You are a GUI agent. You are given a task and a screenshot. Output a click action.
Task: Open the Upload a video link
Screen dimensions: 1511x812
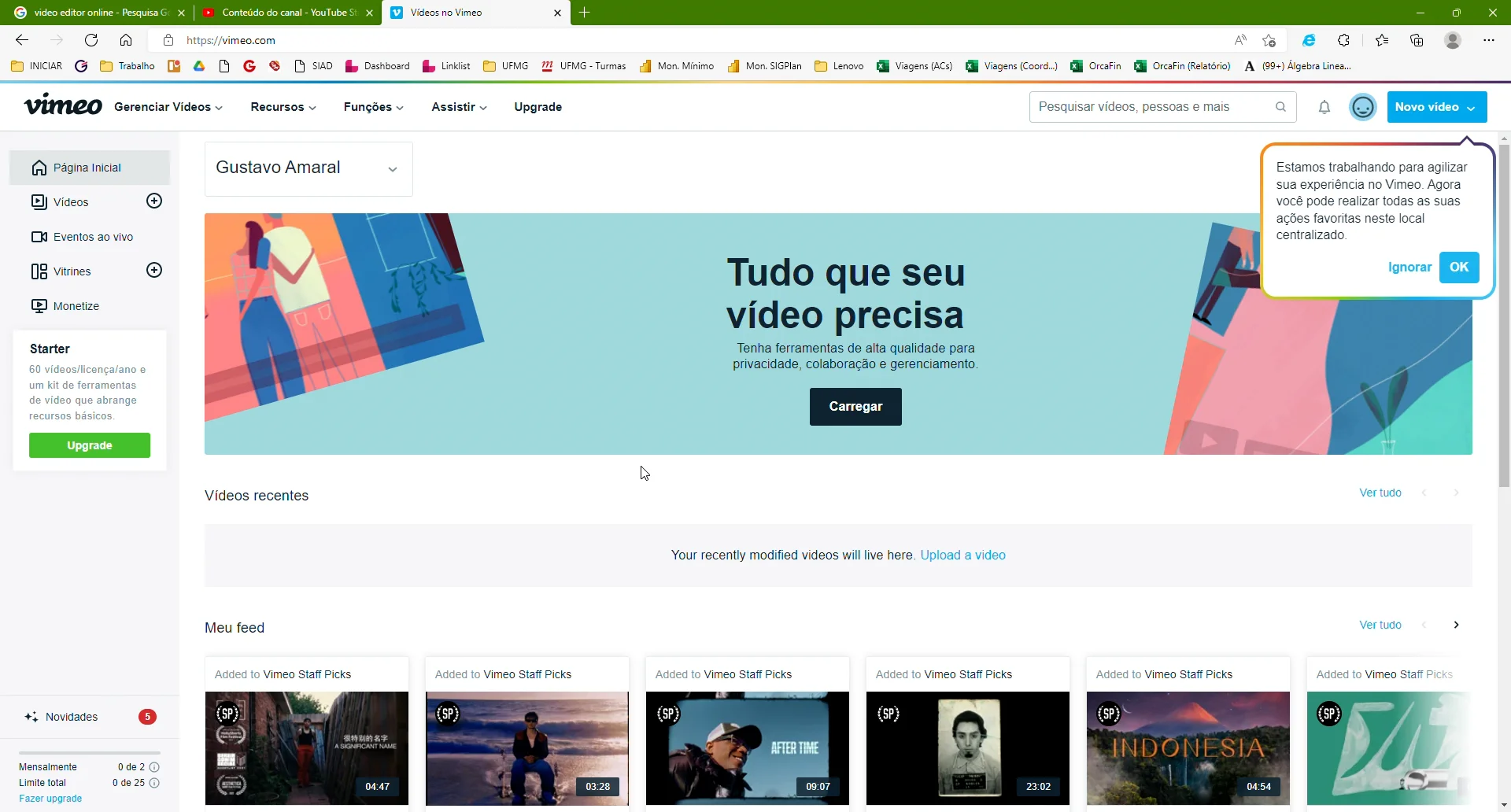(x=962, y=555)
